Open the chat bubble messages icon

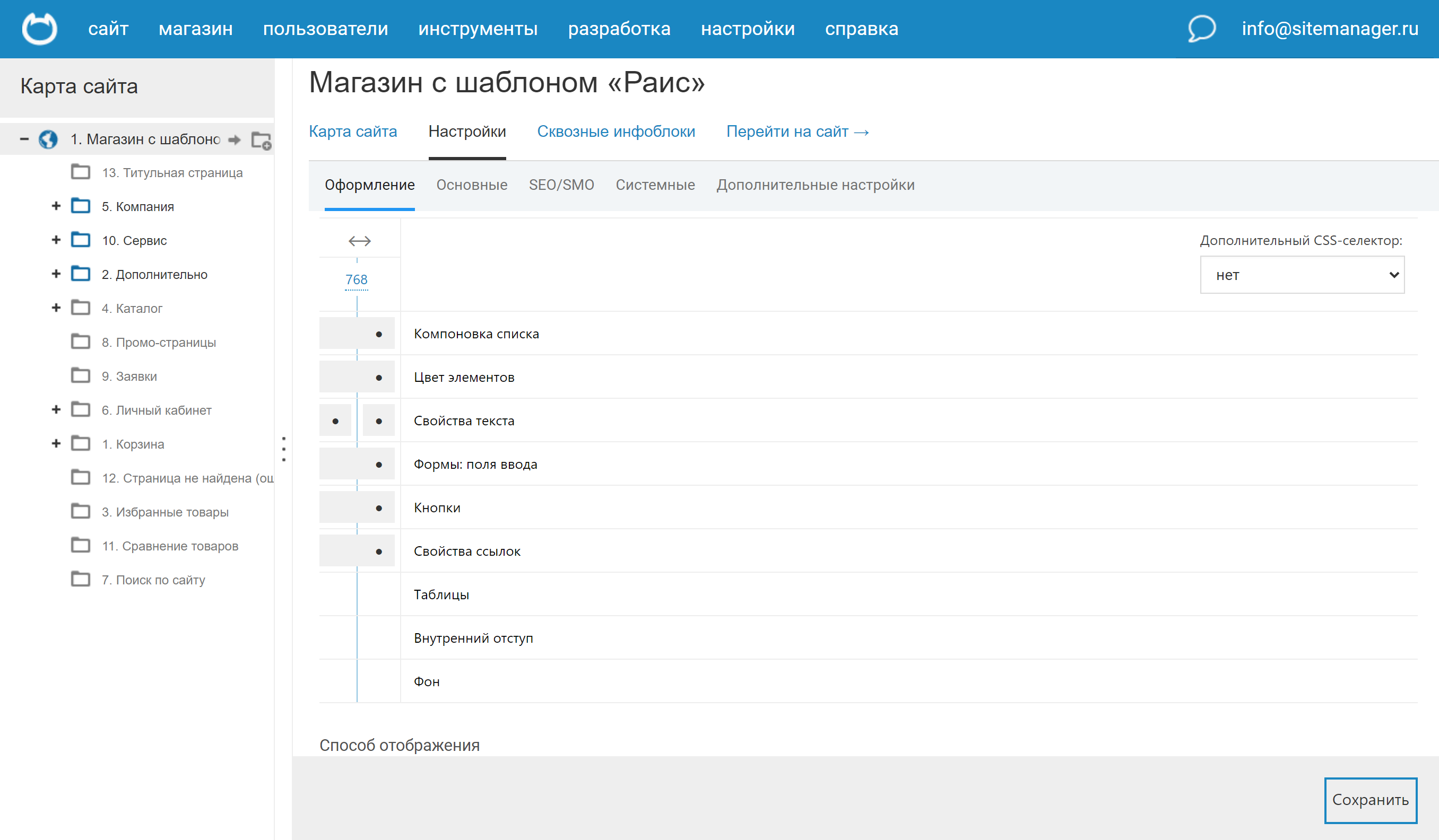pyautogui.click(x=1201, y=29)
